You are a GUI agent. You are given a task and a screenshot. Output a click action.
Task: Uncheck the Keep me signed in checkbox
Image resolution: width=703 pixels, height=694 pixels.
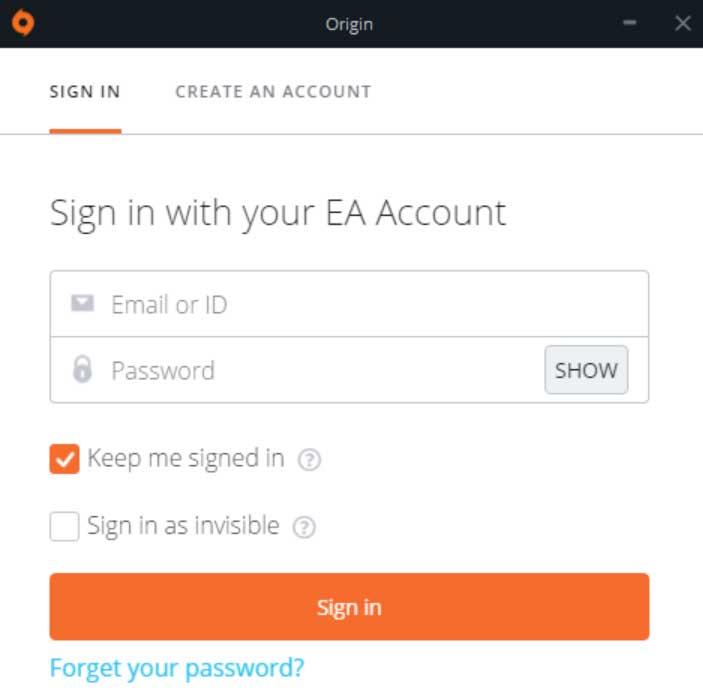[65, 459]
